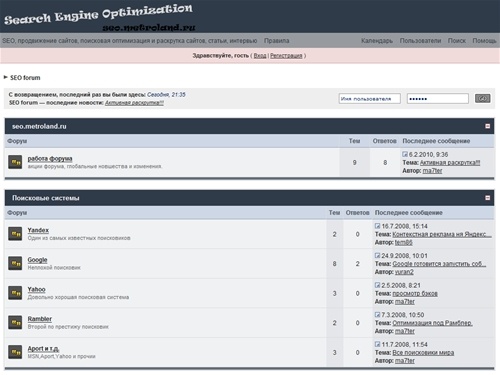Focus the Имя пользователя username field
This screenshot has height=375, width=500.
coord(370,99)
